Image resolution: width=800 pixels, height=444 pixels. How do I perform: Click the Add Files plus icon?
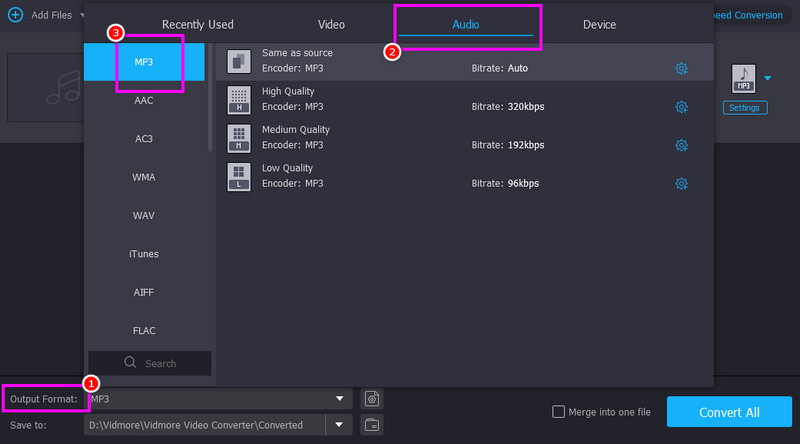[x=15, y=15]
